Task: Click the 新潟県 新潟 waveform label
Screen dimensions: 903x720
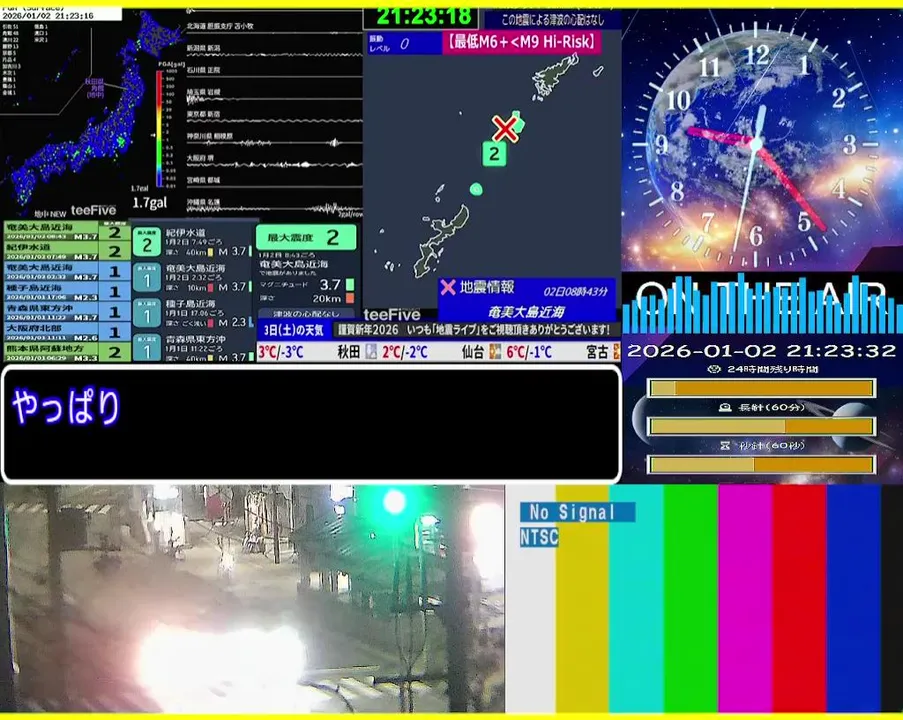Action: pos(203,48)
